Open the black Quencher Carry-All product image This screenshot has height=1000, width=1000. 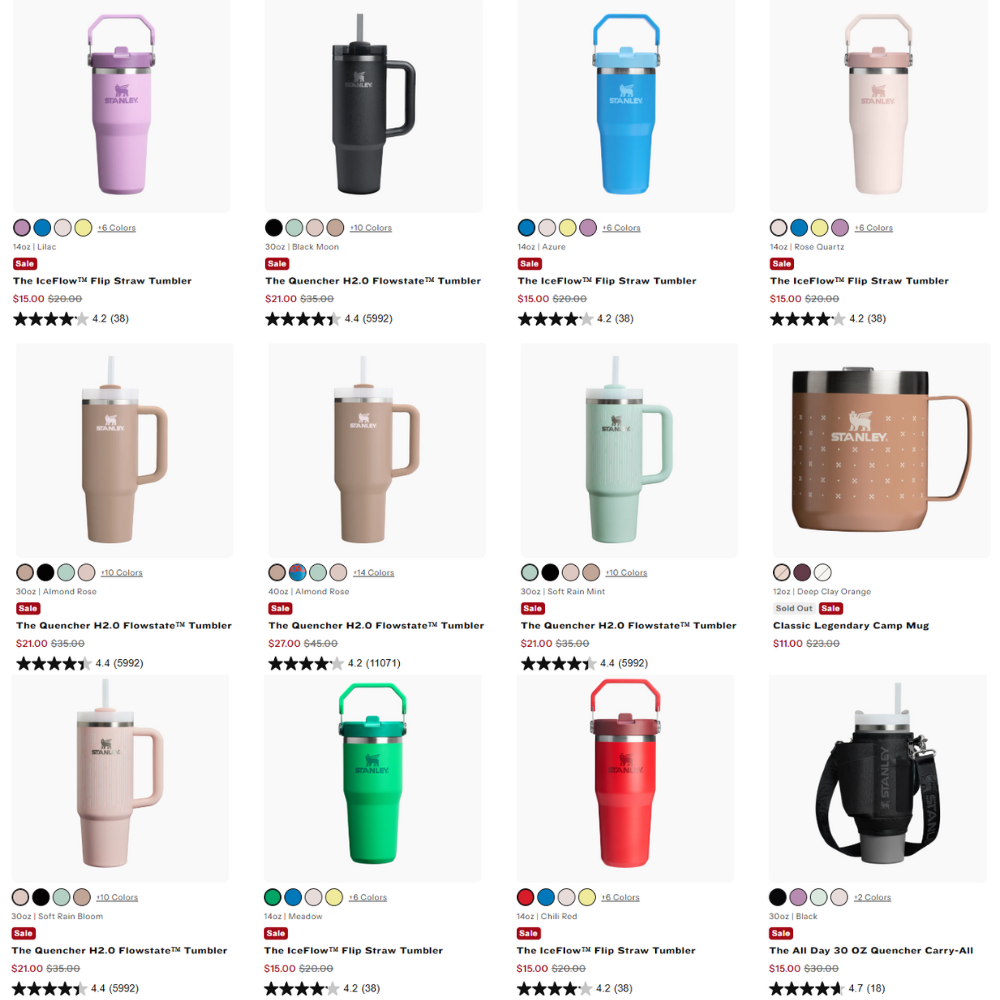(878, 779)
